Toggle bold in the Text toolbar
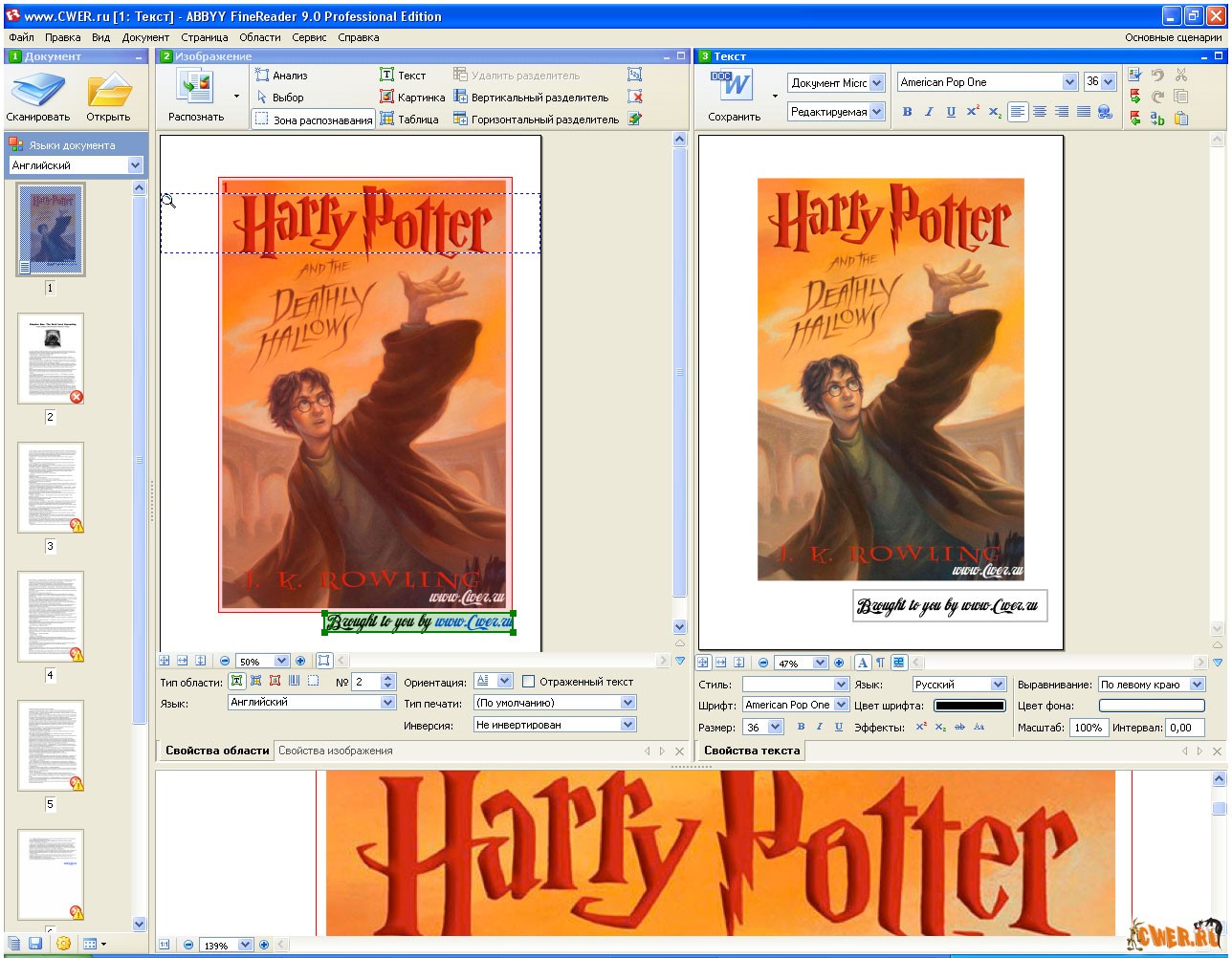Screen dimensions: 1232x958 (907, 112)
